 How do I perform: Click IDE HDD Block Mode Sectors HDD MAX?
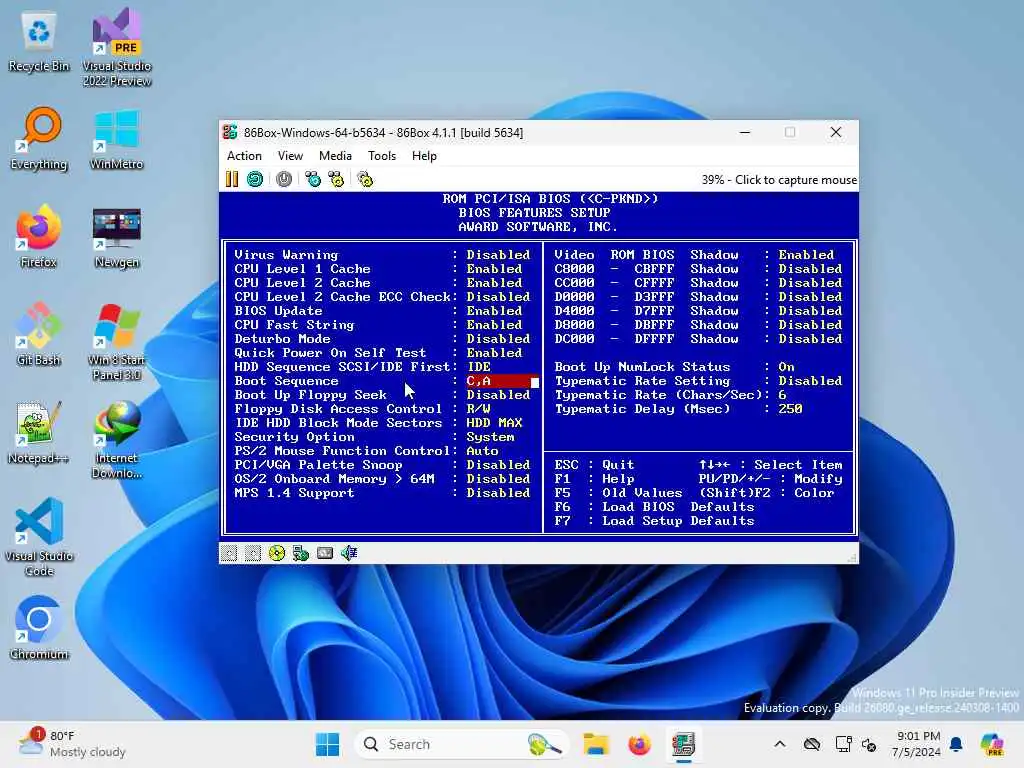[x=494, y=423]
